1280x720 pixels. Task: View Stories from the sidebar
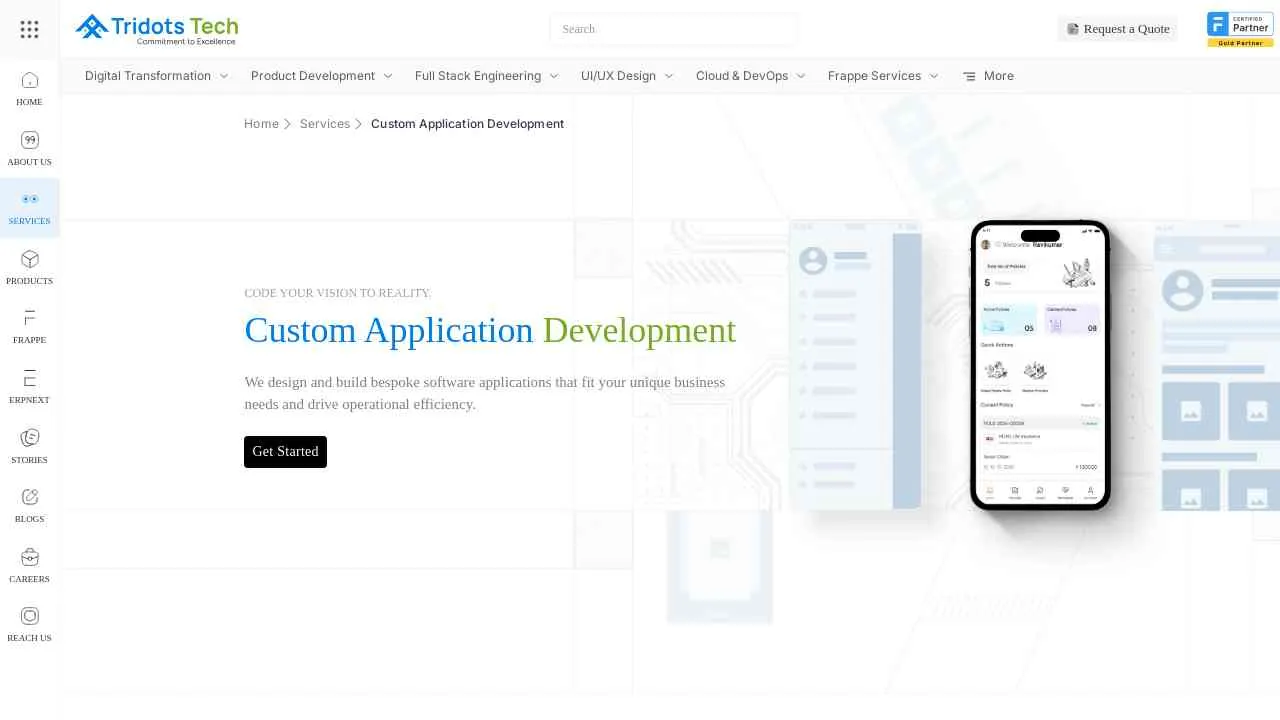point(29,446)
